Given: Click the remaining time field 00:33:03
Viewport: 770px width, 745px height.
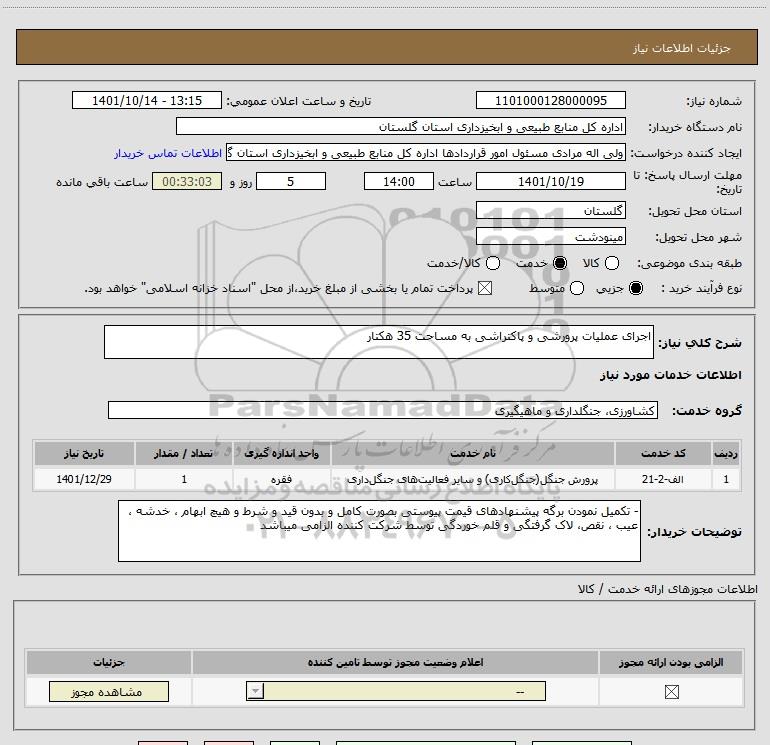Looking at the screenshot, I should [187, 181].
